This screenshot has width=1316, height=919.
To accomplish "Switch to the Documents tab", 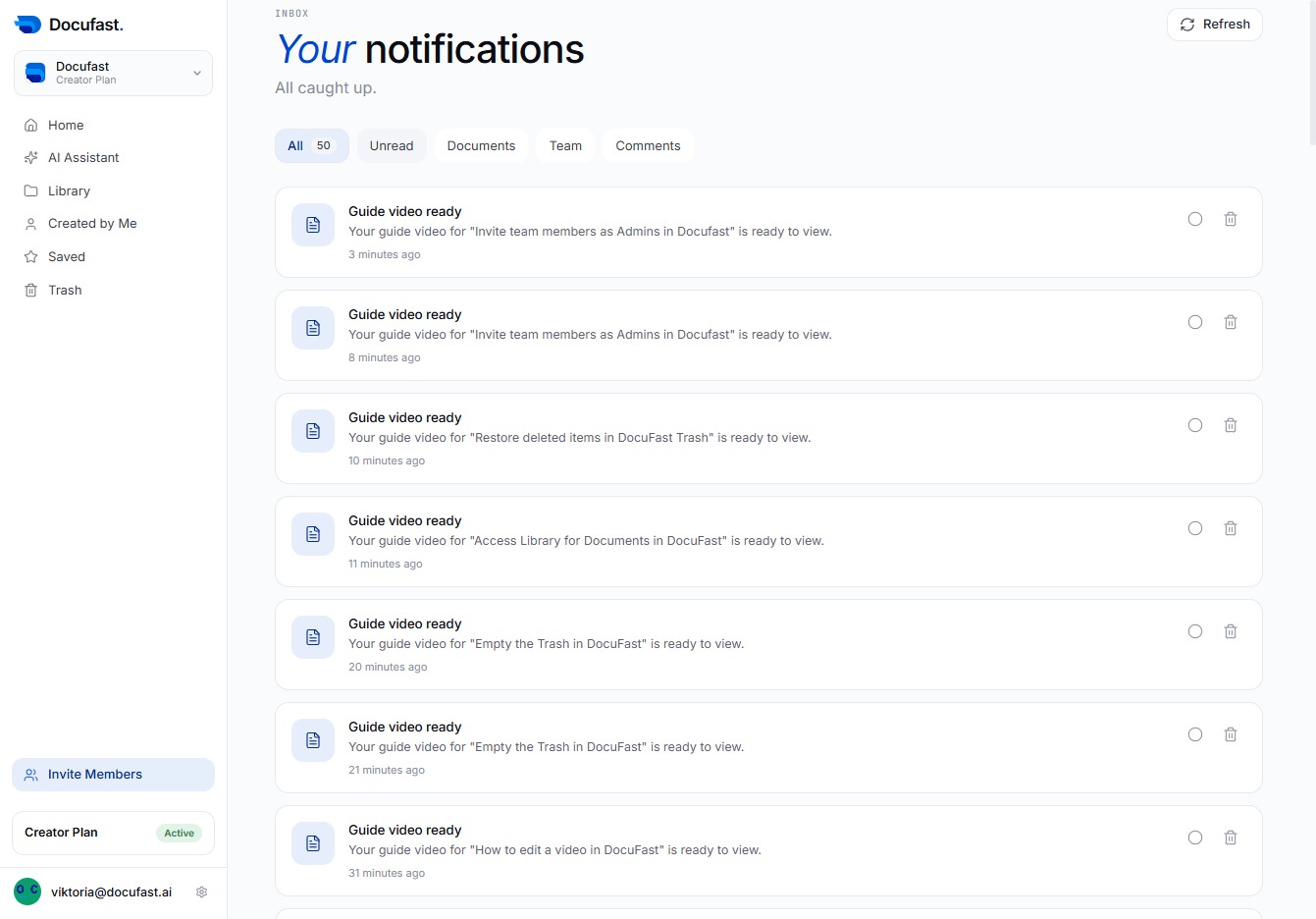I will [481, 146].
